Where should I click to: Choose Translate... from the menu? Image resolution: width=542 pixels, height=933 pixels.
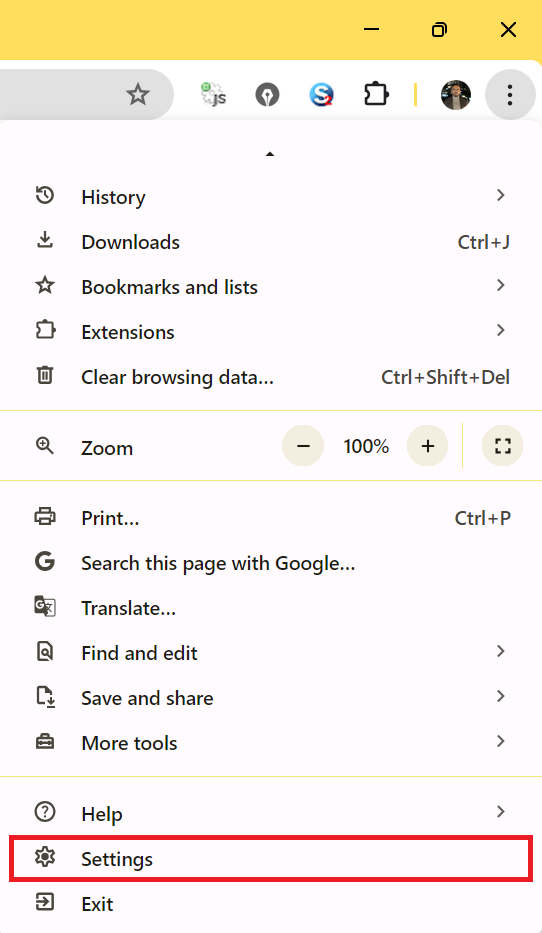click(x=271, y=608)
